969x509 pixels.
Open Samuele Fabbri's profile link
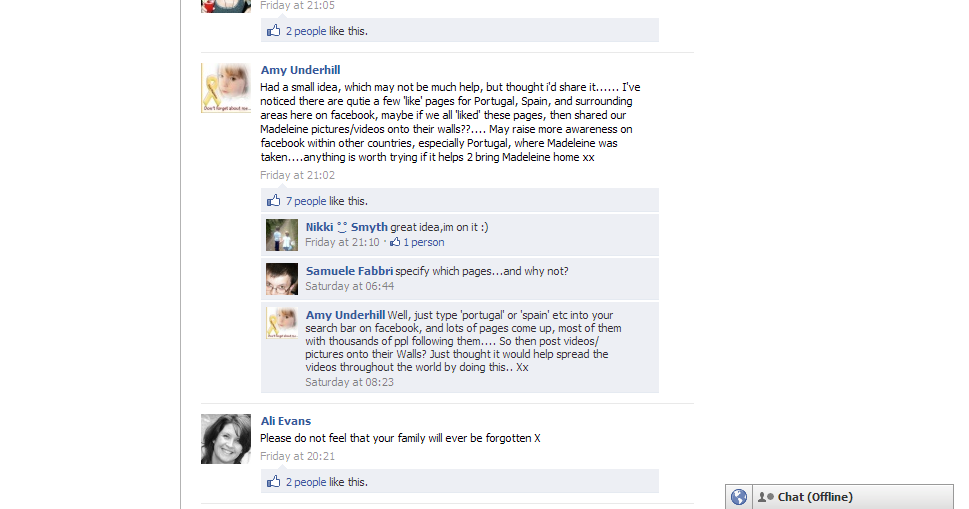pyautogui.click(x=349, y=271)
